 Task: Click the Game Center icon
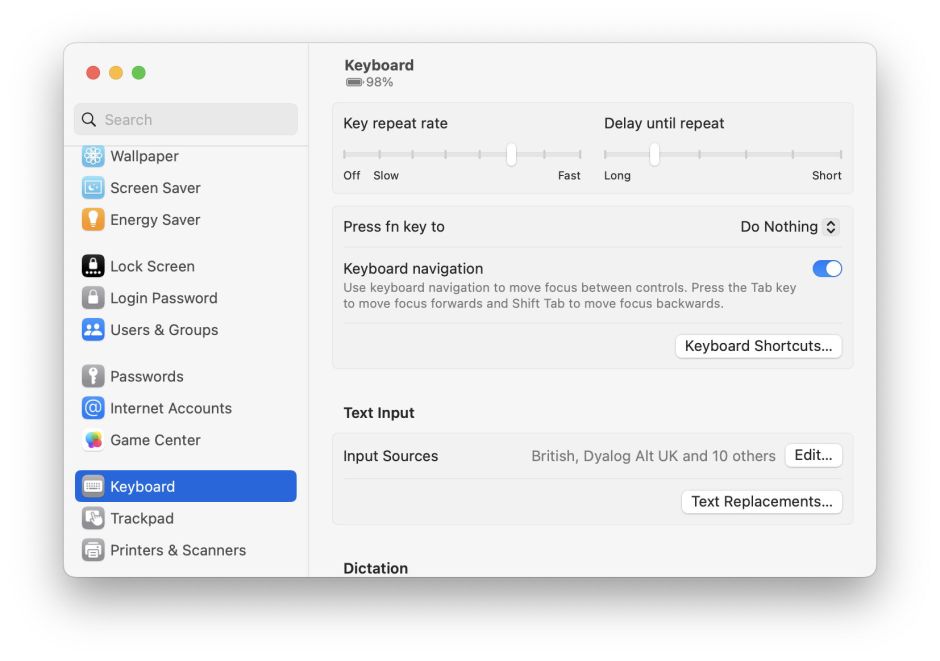coord(93,440)
